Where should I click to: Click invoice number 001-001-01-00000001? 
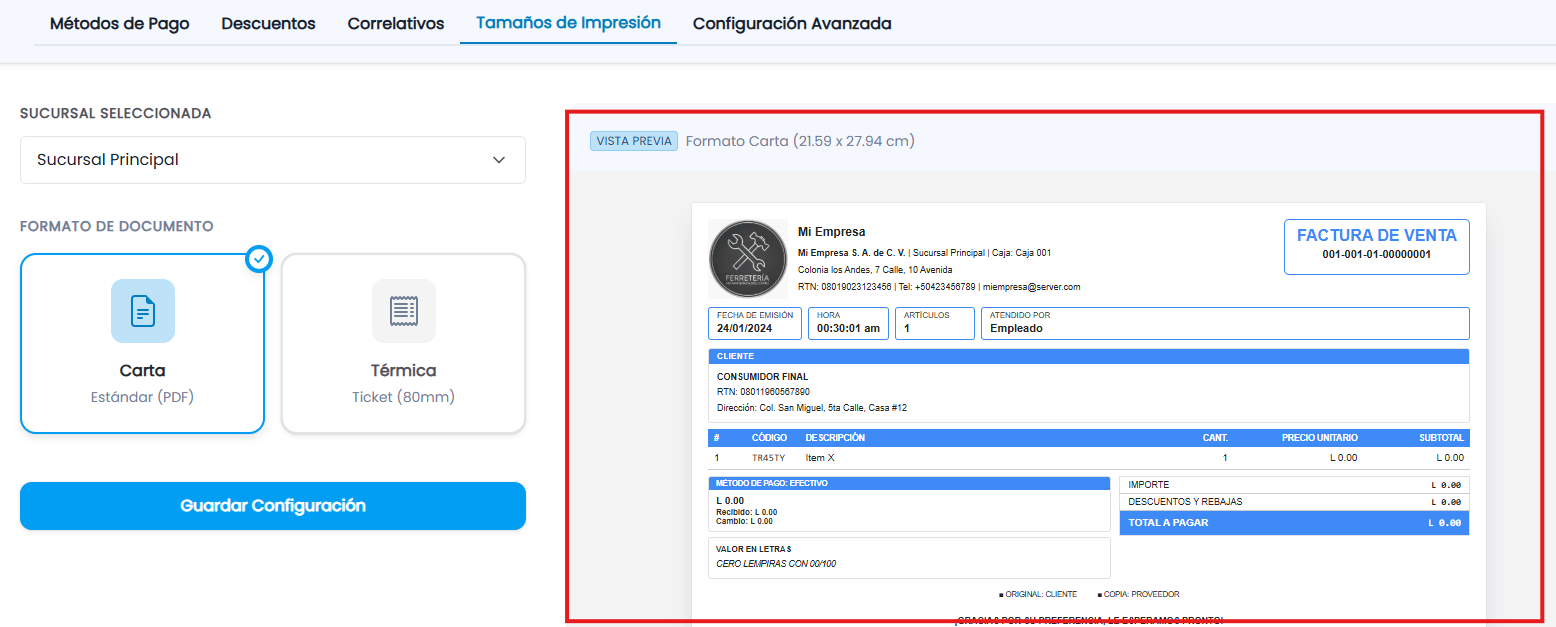click(1377, 255)
